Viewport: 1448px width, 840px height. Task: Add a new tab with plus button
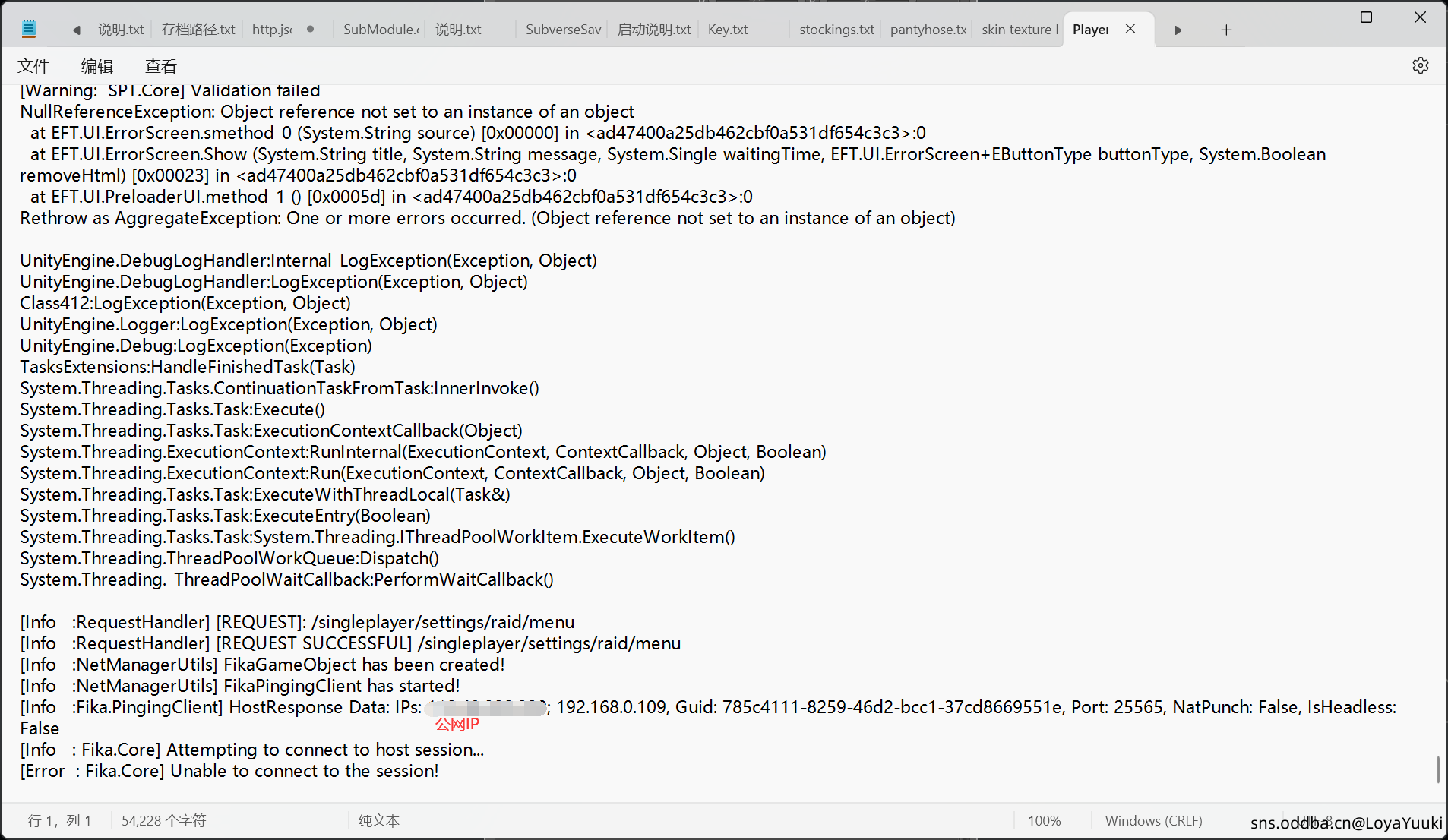coord(1225,30)
